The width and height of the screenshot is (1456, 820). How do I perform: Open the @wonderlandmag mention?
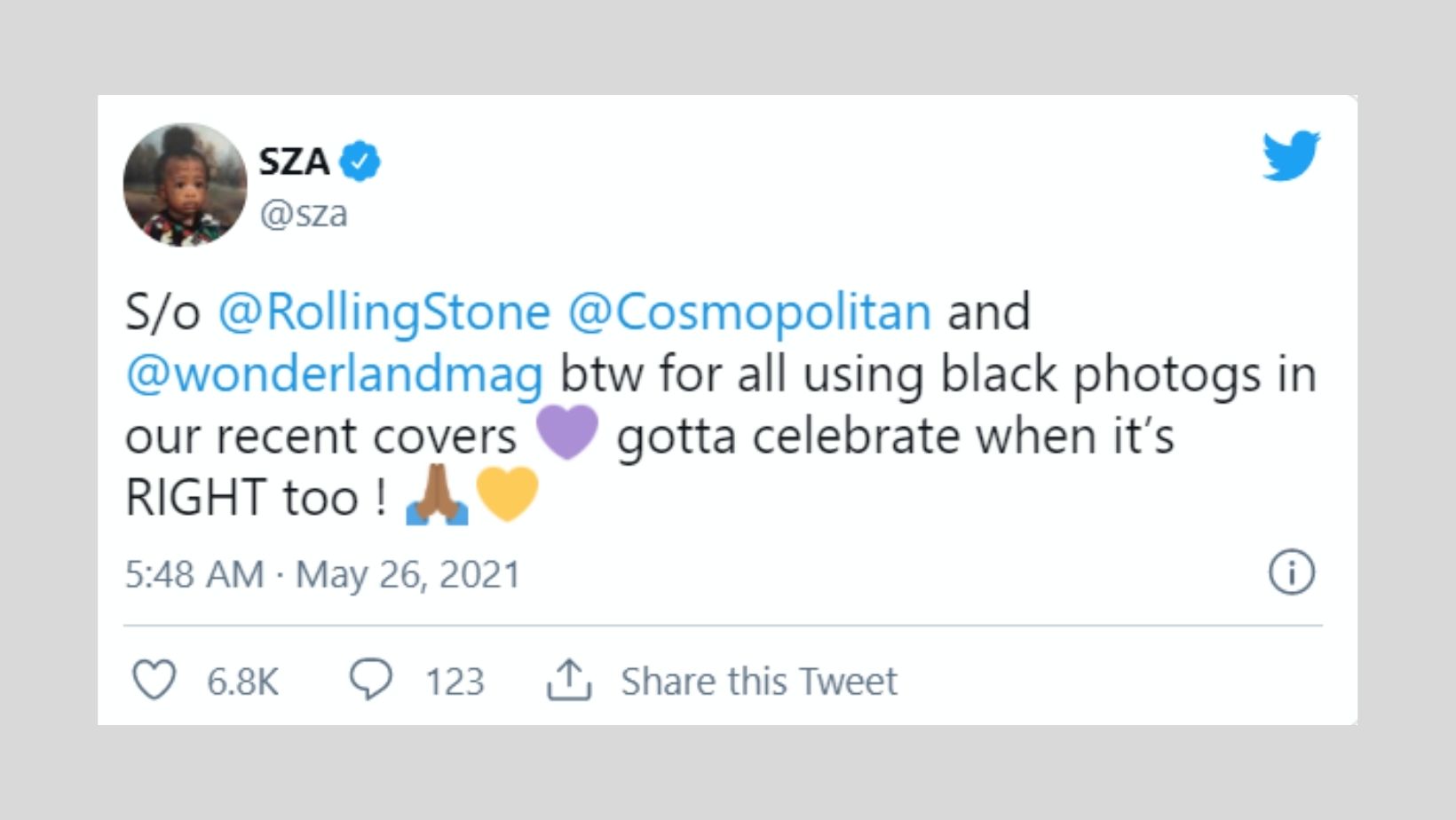pos(334,375)
